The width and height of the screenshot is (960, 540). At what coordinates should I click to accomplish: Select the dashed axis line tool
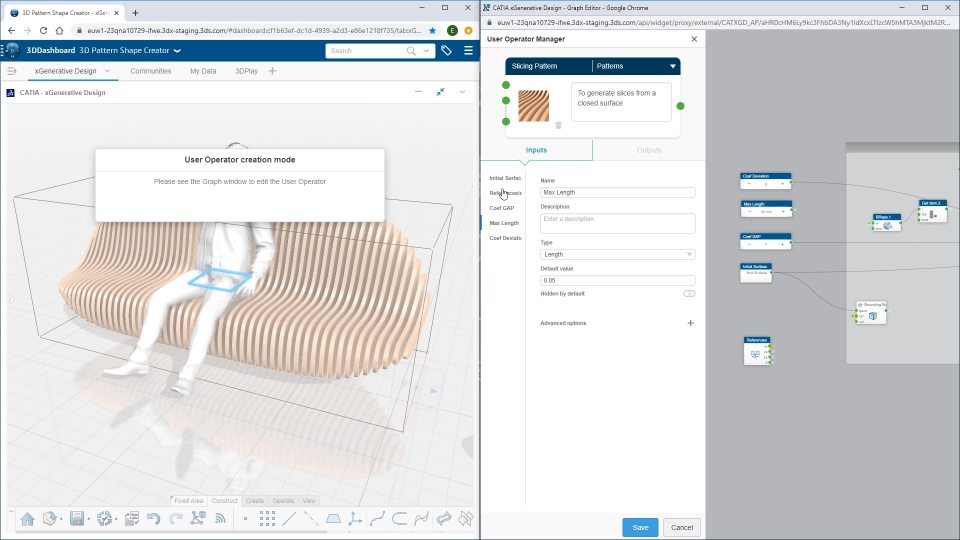tap(311, 519)
